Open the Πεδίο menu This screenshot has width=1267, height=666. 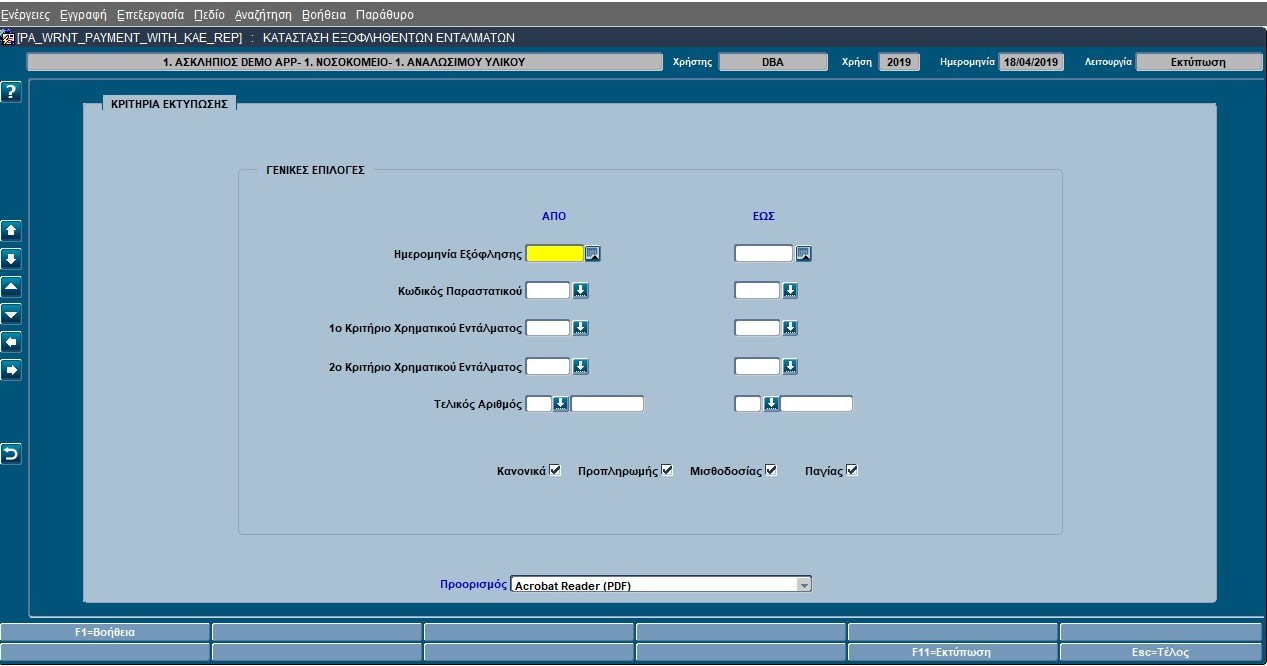pyautogui.click(x=209, y=15)
